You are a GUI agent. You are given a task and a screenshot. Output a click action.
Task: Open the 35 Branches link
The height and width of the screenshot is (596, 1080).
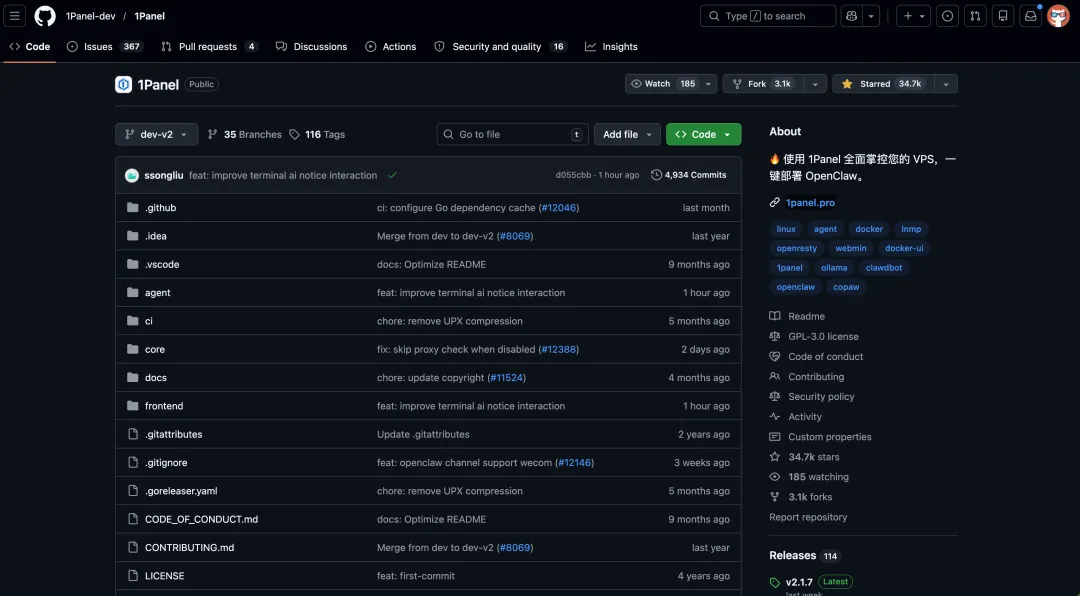(x=245, y=134)
